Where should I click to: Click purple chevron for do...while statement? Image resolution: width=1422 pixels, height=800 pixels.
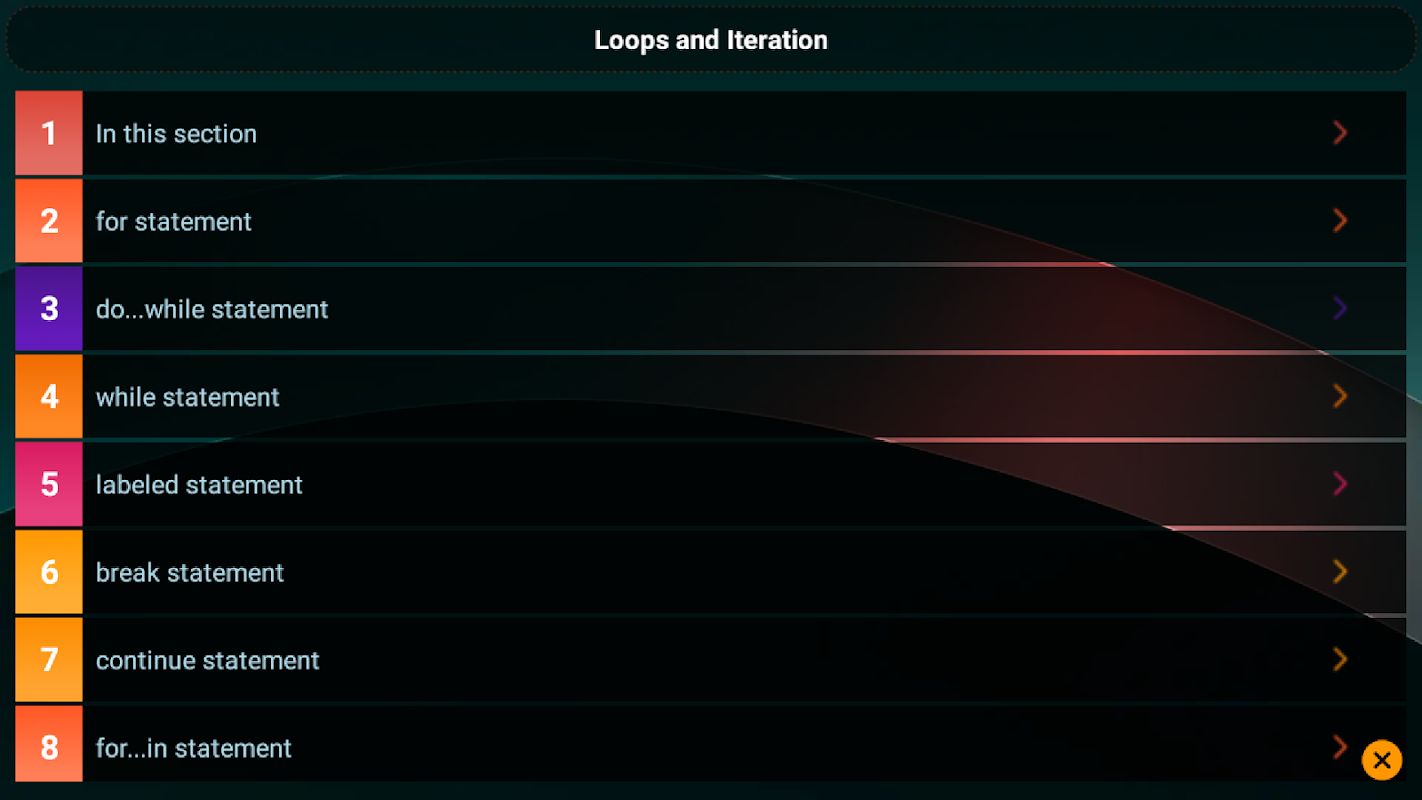[1340, 308]
